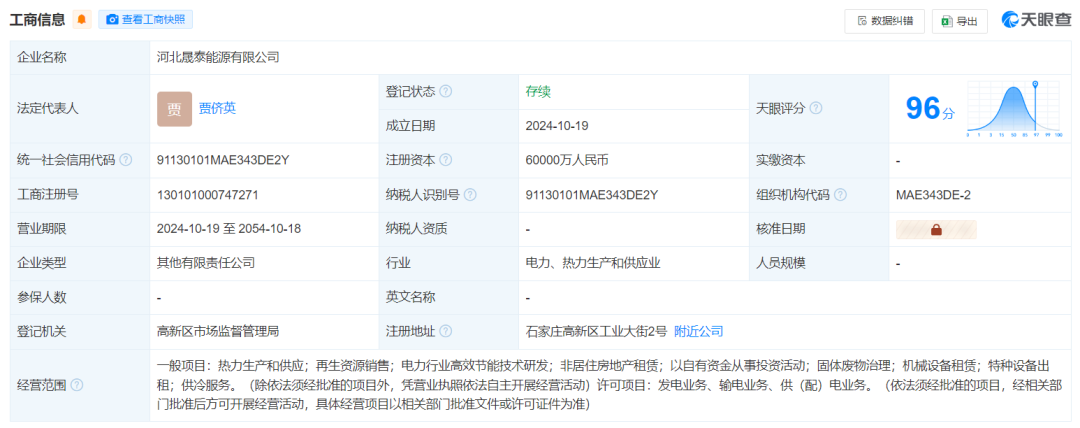The height and width of the screenshot is (428, 1080).
Task: Click the 导出 export button
Action: point(959,21)
